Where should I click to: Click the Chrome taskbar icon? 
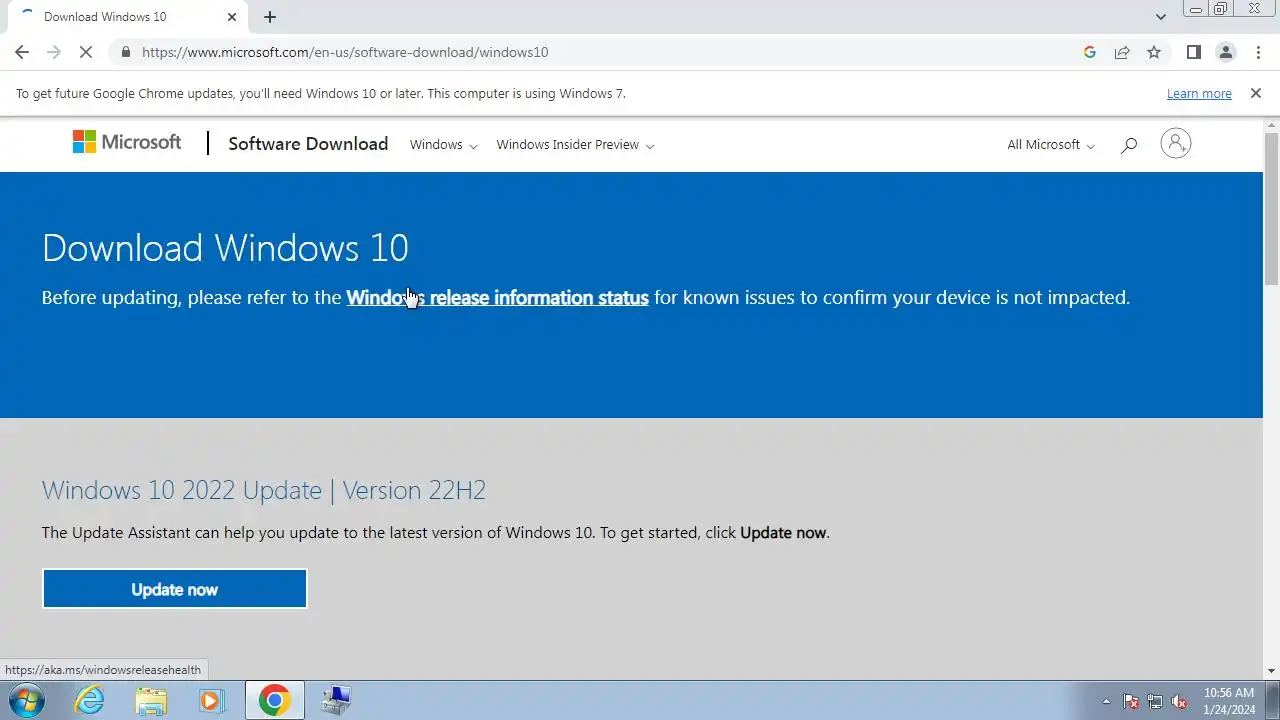274,700
